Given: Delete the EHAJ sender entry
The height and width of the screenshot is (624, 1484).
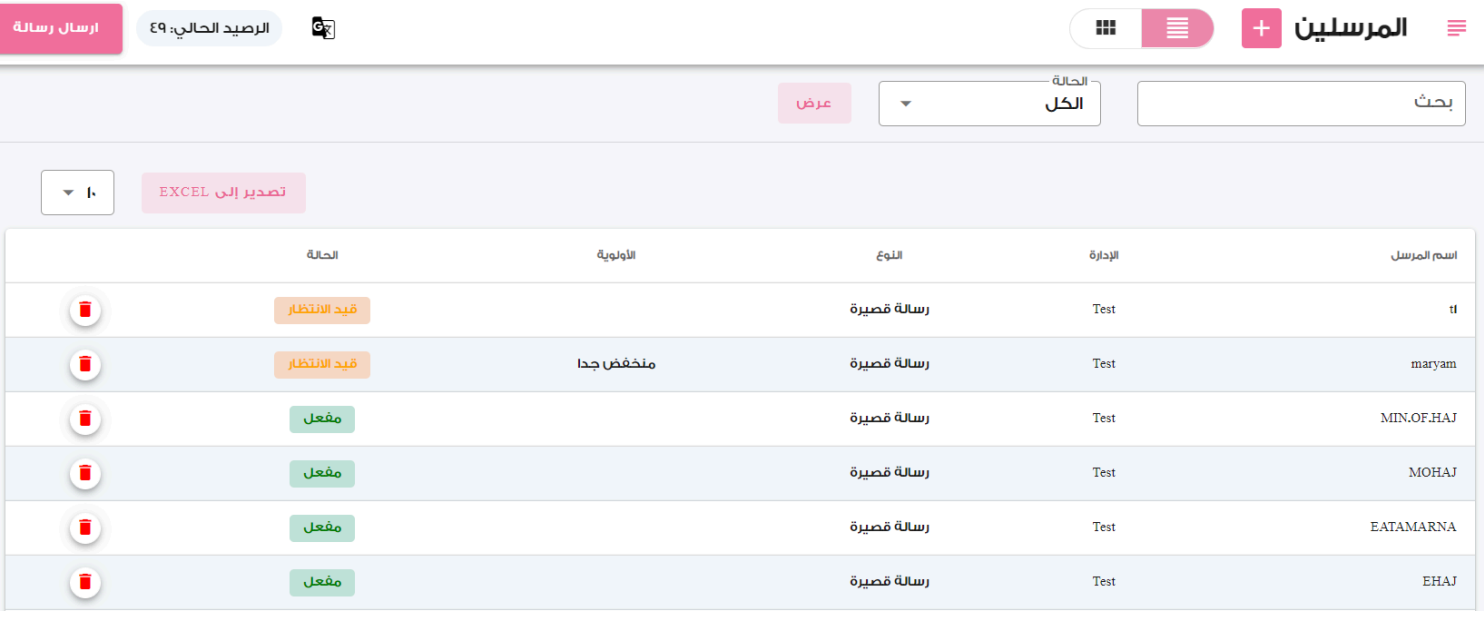Looking at the screenshot, I should [x=85, y=581].
